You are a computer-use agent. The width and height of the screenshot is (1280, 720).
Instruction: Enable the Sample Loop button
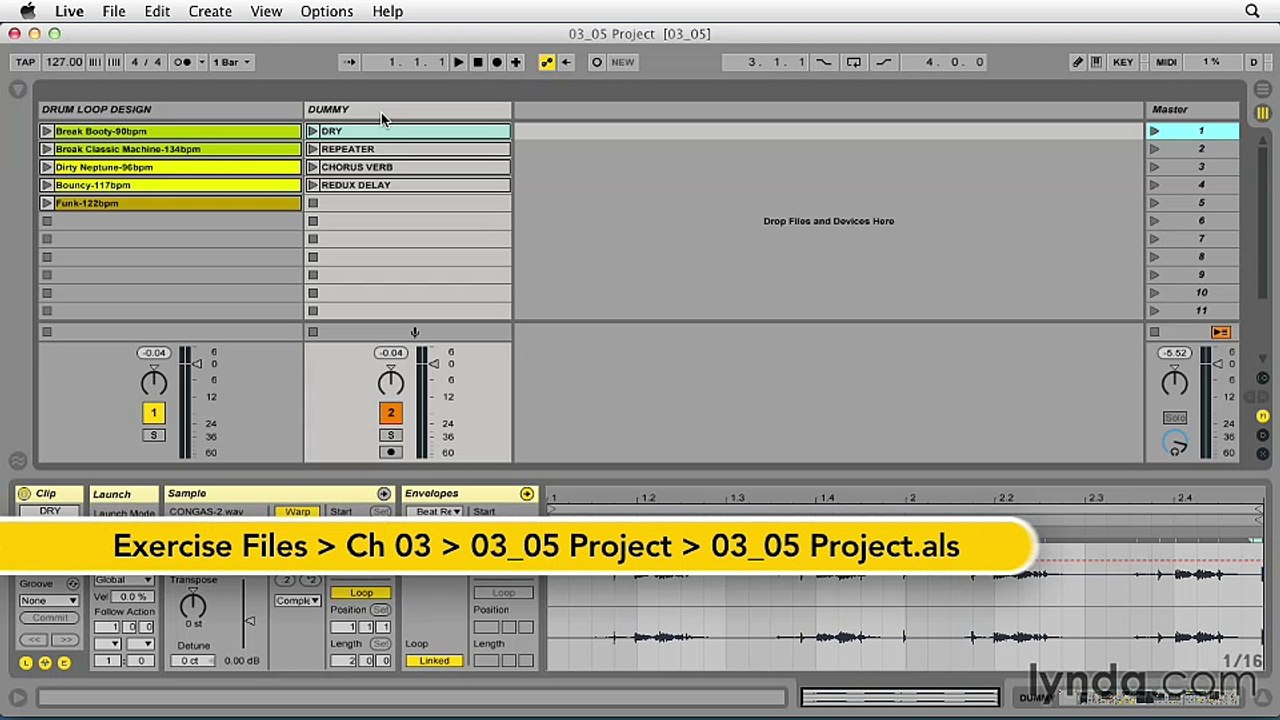(361, 593)
